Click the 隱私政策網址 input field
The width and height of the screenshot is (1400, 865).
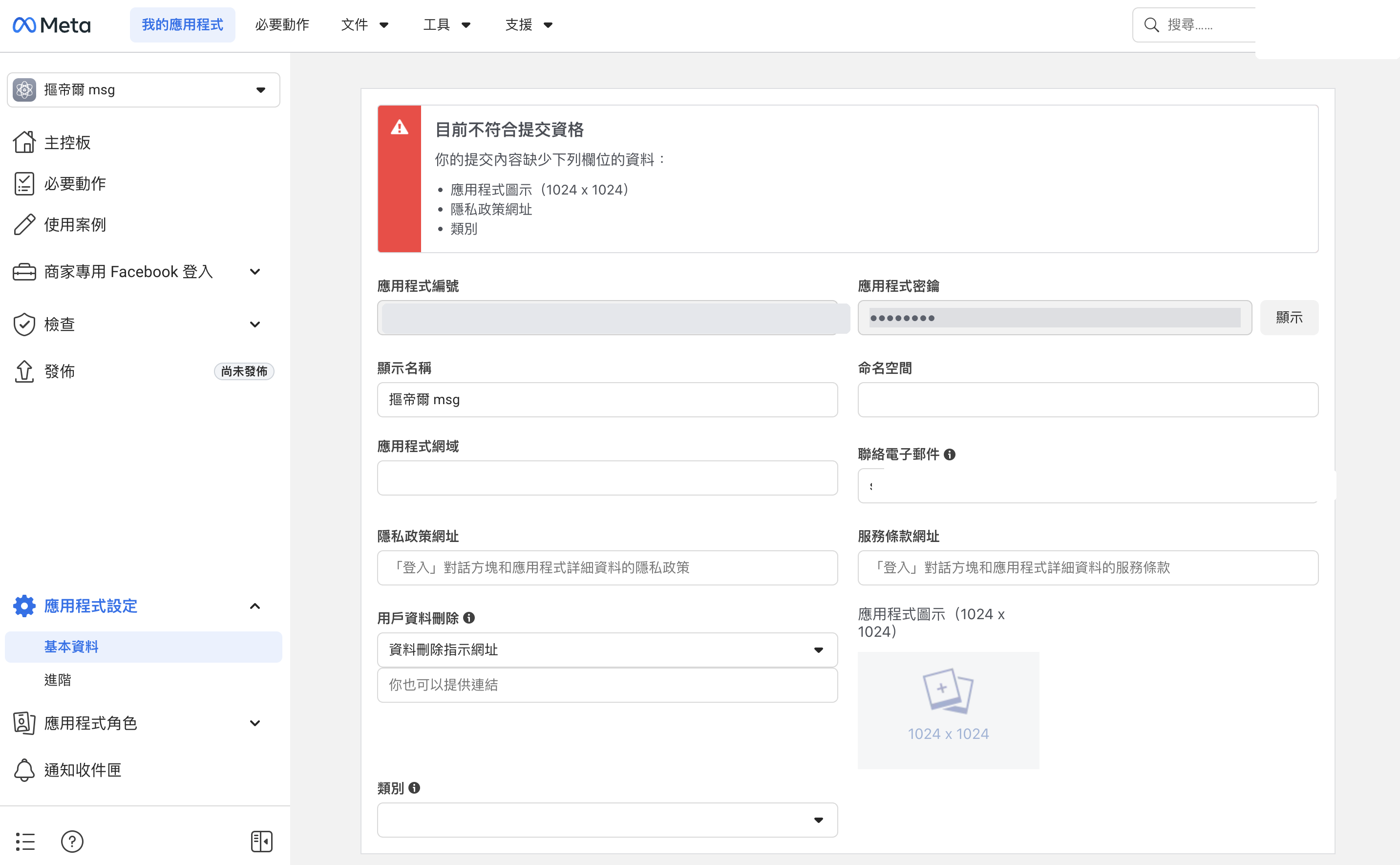tap(607, 567)
